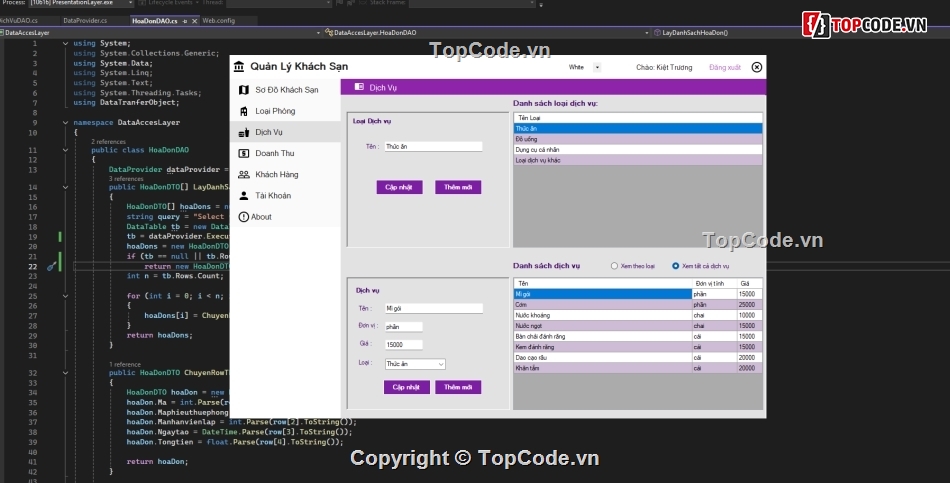
Task: Click the Khách Hàng people icon
Action: pos(243,174)
